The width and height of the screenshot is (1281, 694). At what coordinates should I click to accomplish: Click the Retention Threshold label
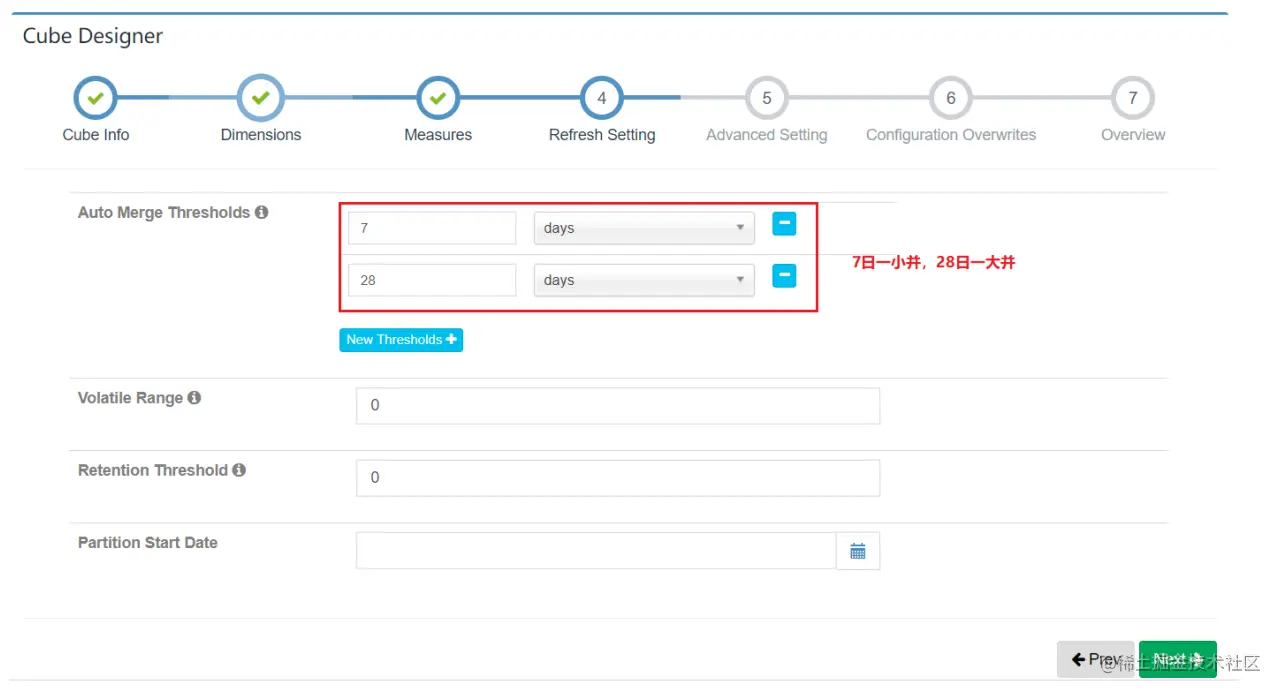[153, 470]
